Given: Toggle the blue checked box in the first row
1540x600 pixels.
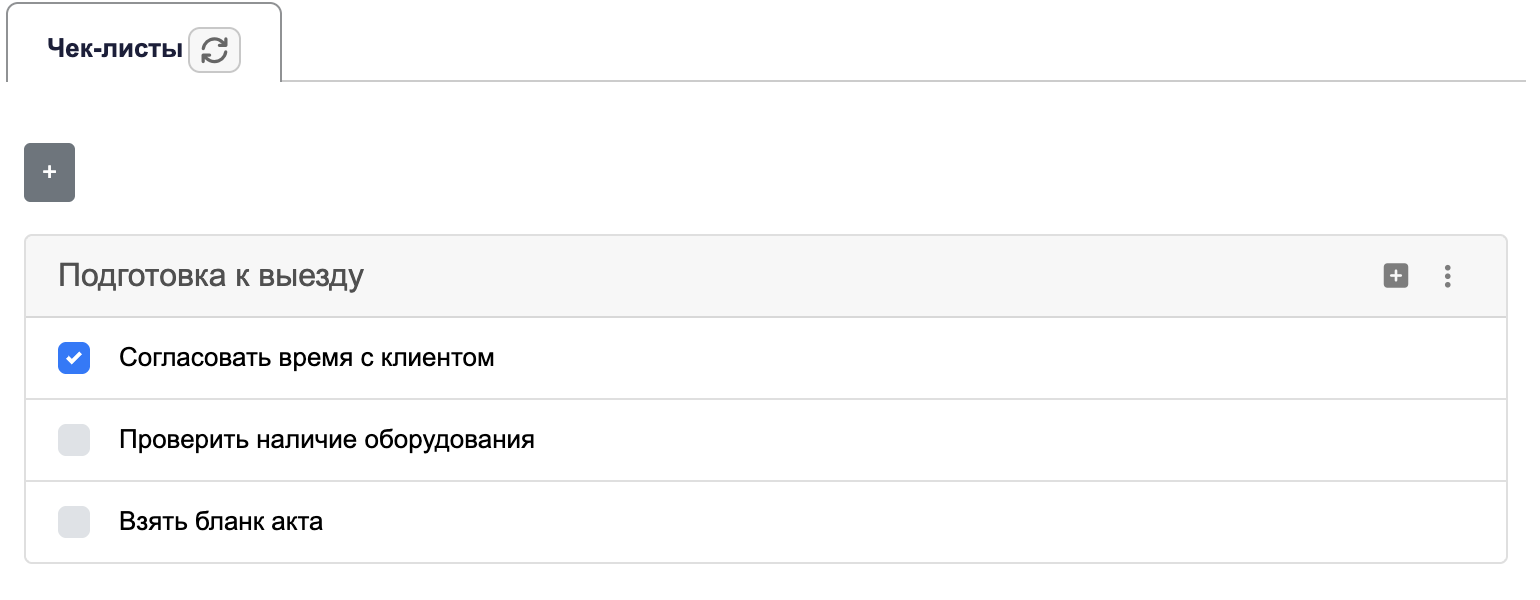Looking at the screenshot, I should coord(74,358).
